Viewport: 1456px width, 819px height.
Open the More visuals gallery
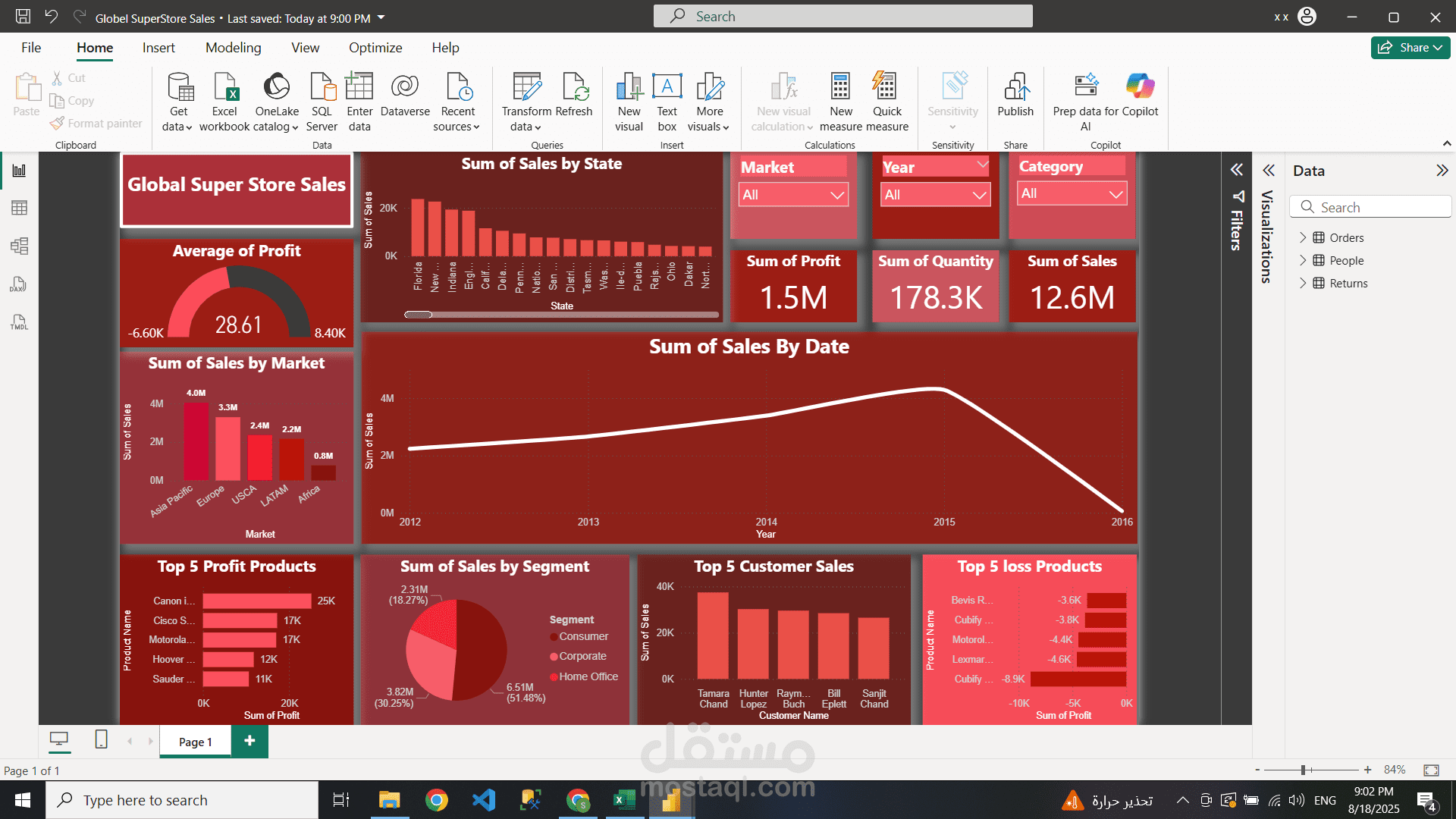coord(709,102)
